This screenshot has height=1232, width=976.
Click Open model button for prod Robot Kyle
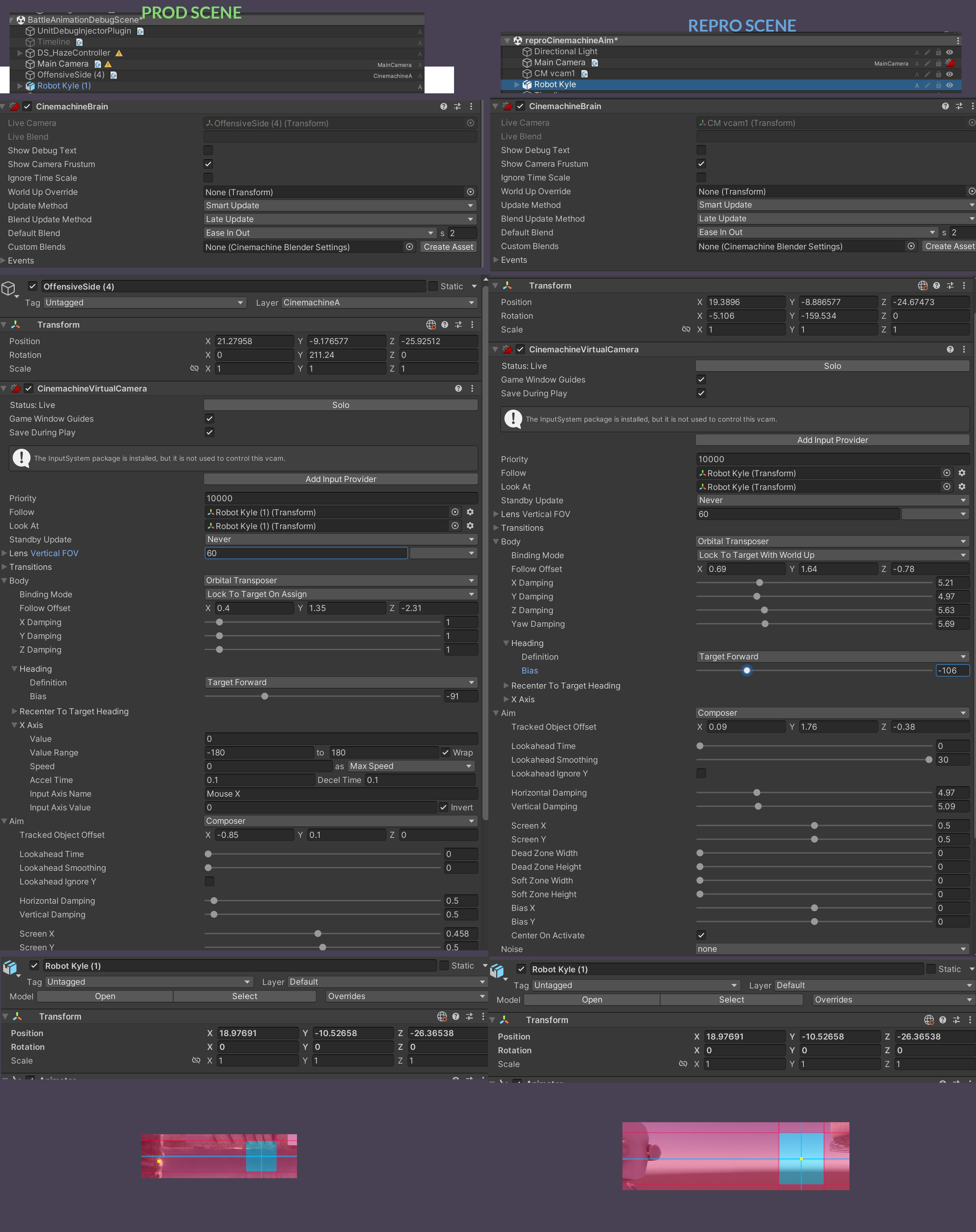tap(105, 996)
